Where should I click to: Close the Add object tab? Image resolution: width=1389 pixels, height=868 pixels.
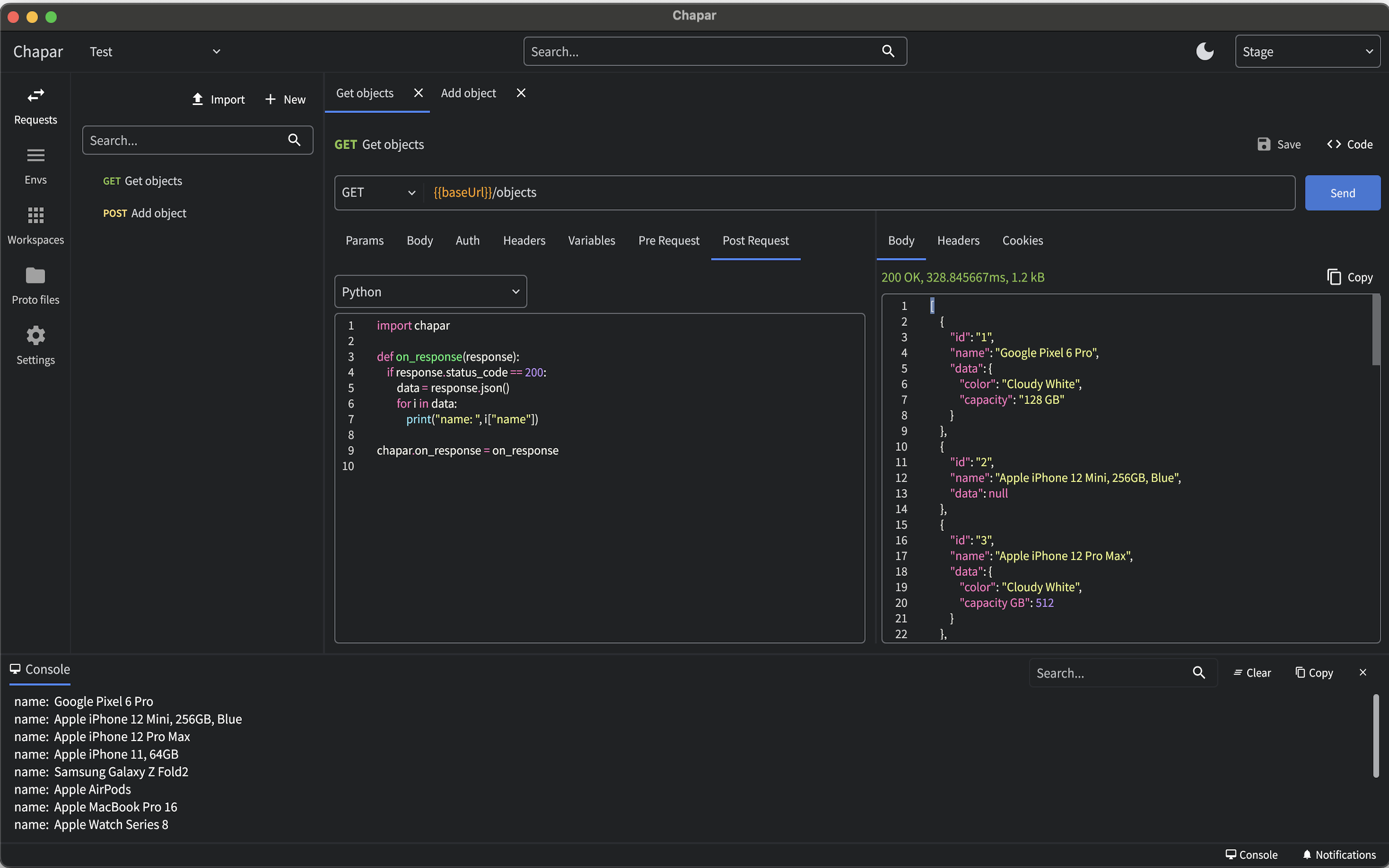520,93
